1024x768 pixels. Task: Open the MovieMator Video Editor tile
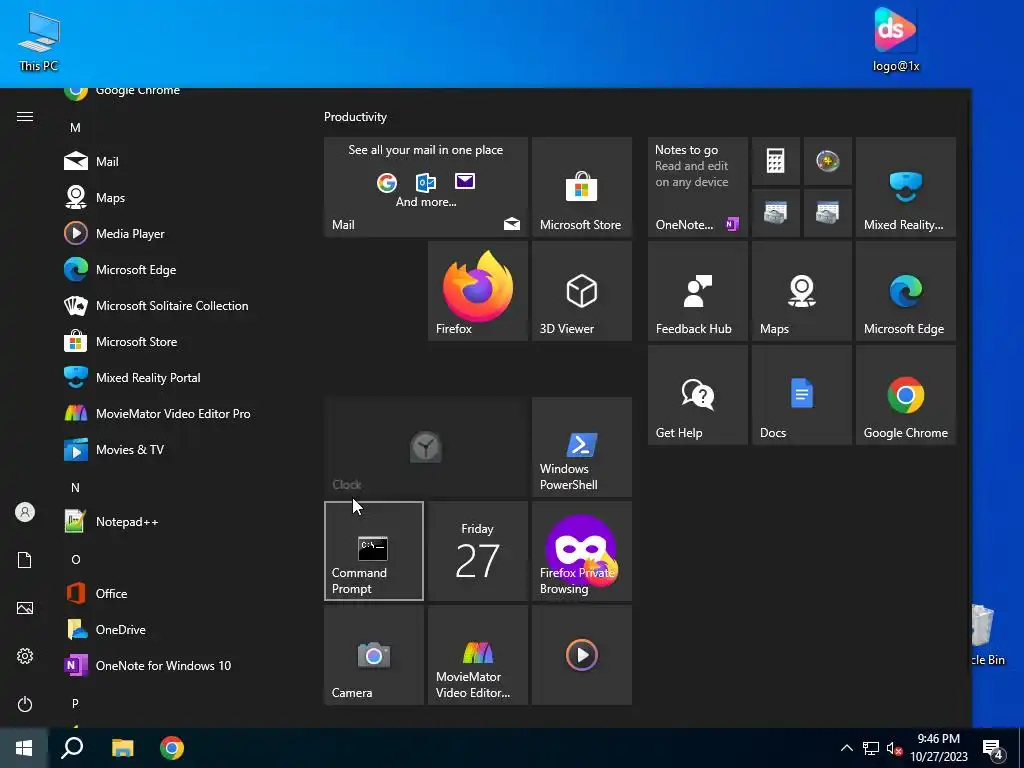[478, 655]
